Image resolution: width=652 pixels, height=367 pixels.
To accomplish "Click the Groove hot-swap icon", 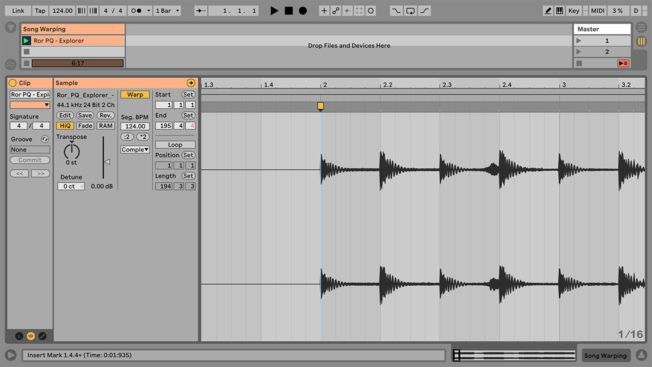I will click(x=44, y=139).
